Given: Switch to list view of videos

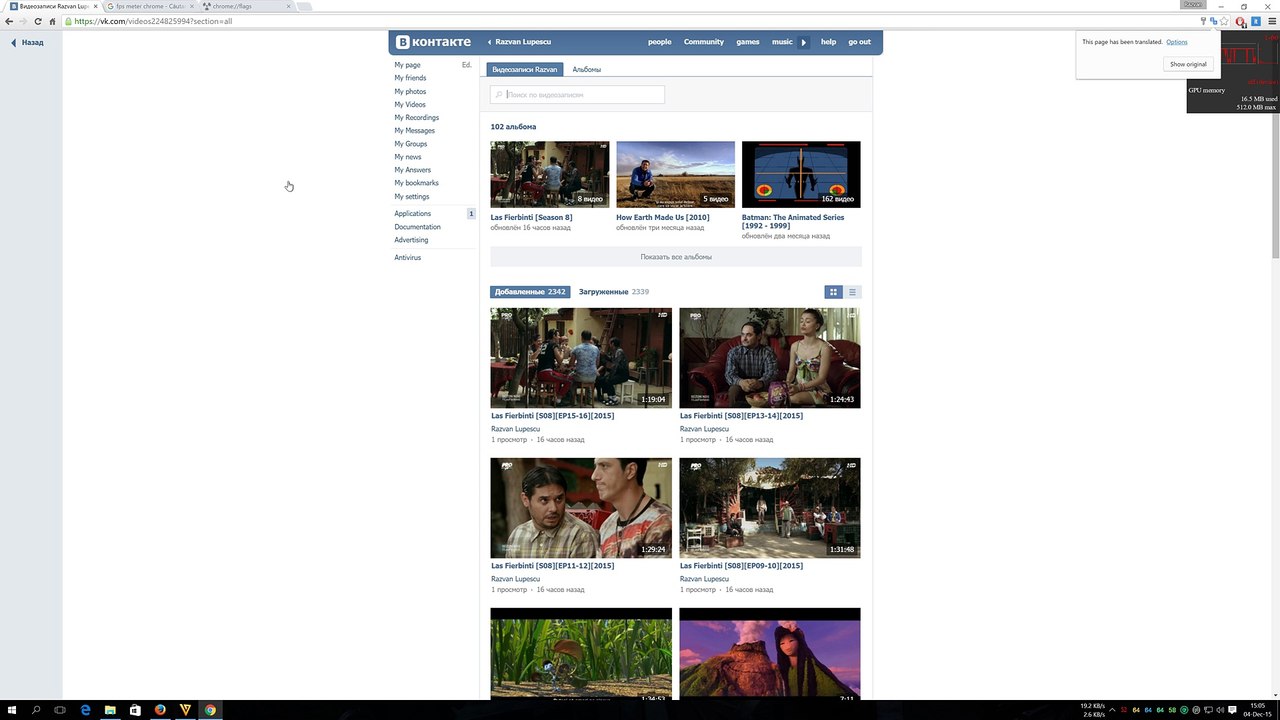Looking at the screenshot, I should point(852,292).
